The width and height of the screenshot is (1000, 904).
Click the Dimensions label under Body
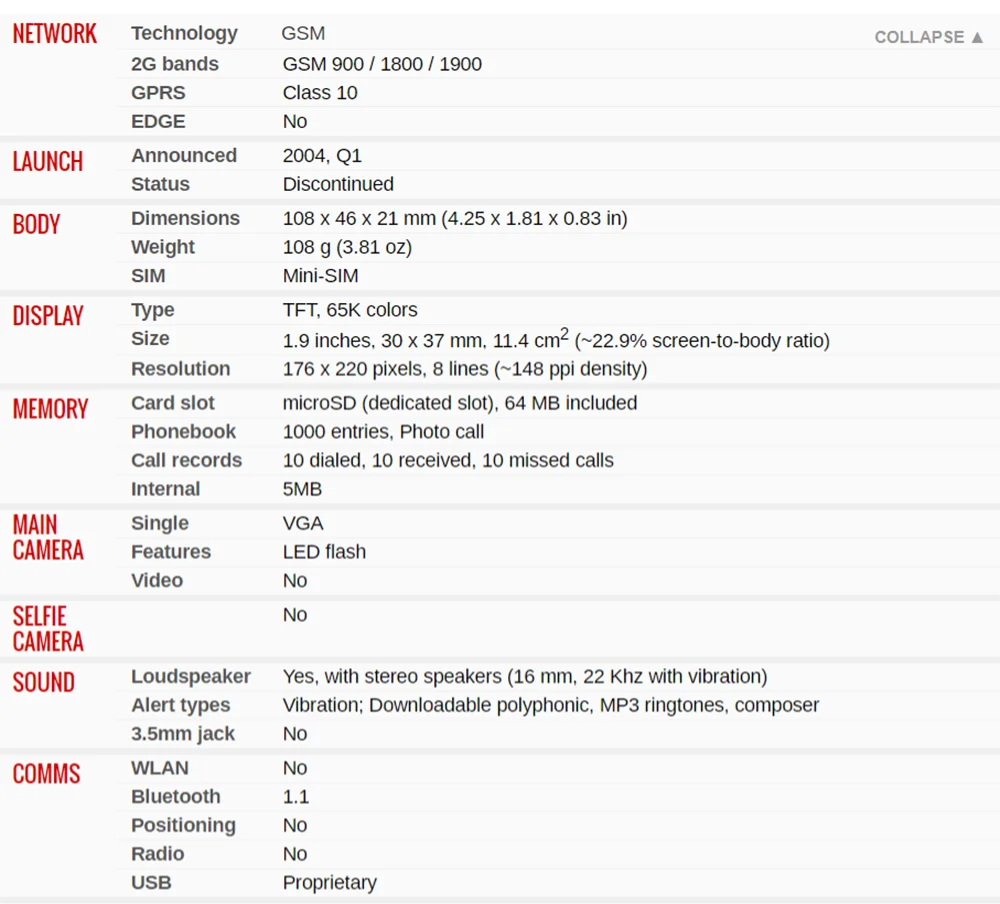[x=186, y=218]
